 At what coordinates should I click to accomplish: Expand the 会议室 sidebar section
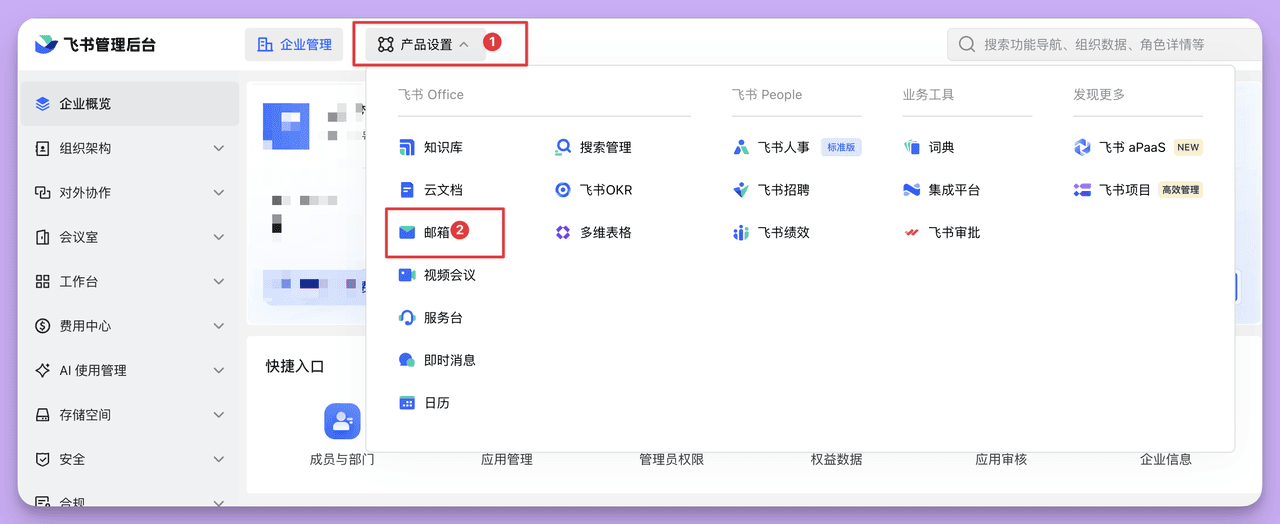(x=219, y=237)
